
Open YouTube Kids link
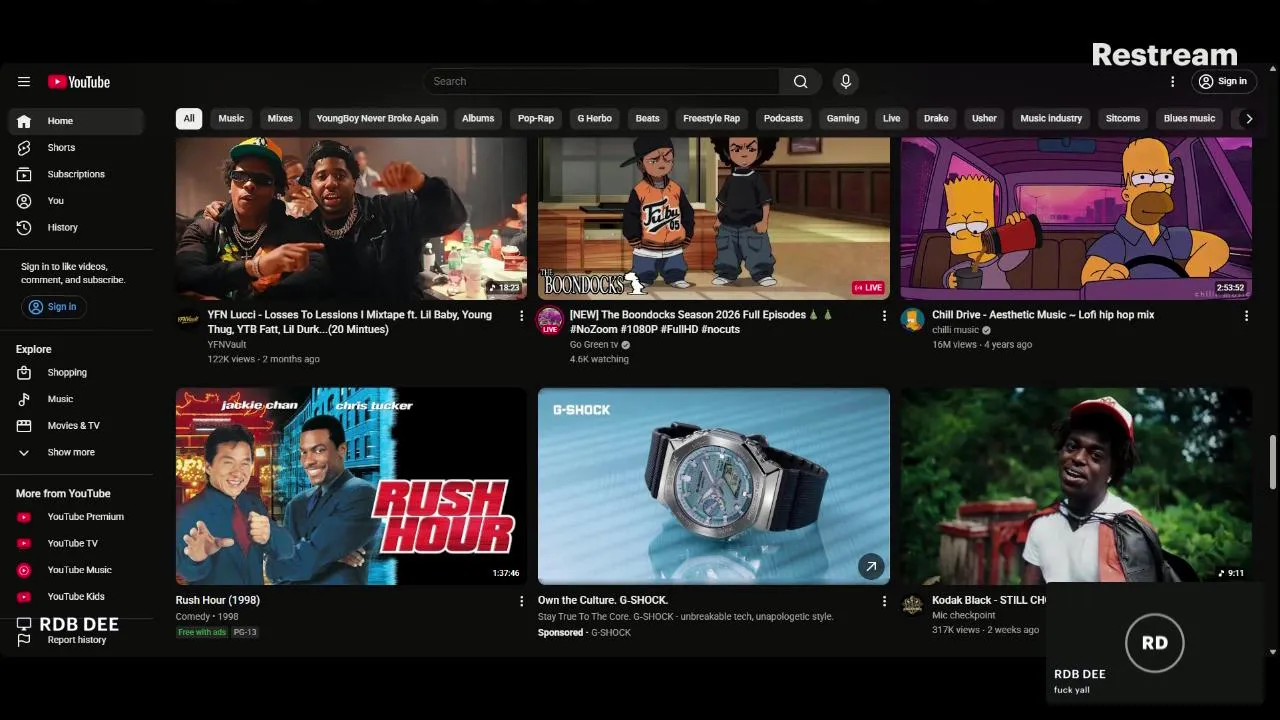pyautogui.click(x=77, y=597)
